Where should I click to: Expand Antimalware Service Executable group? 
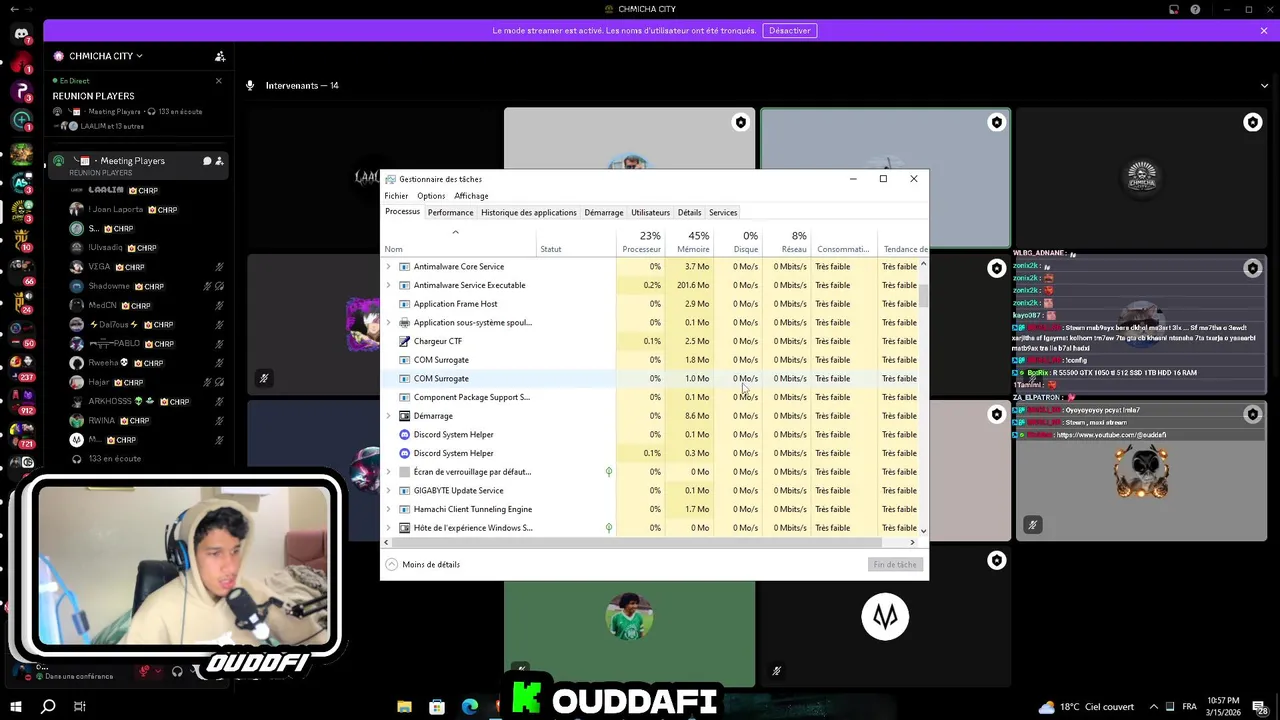389,285
